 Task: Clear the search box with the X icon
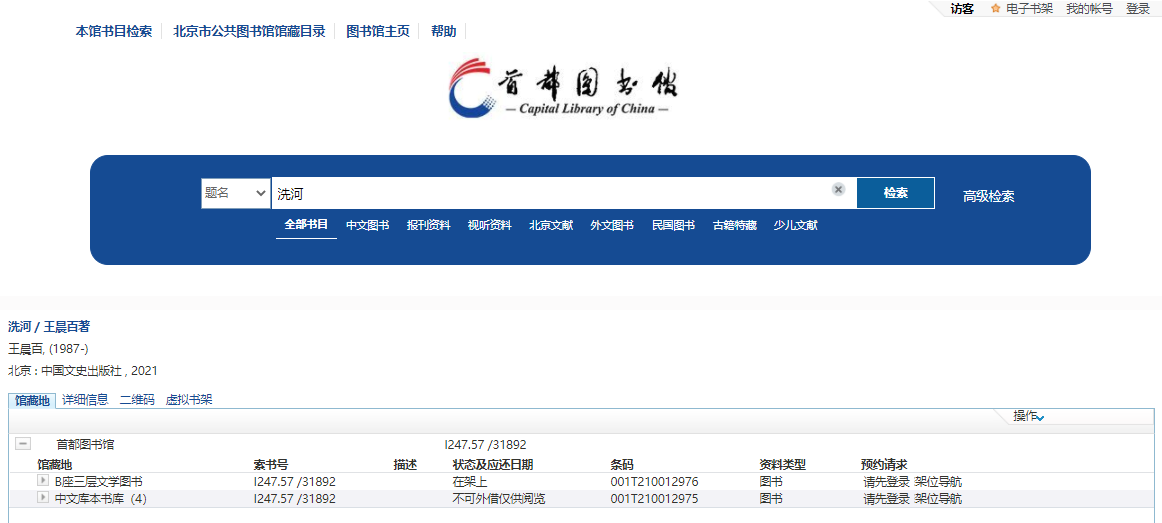(838, 190)
